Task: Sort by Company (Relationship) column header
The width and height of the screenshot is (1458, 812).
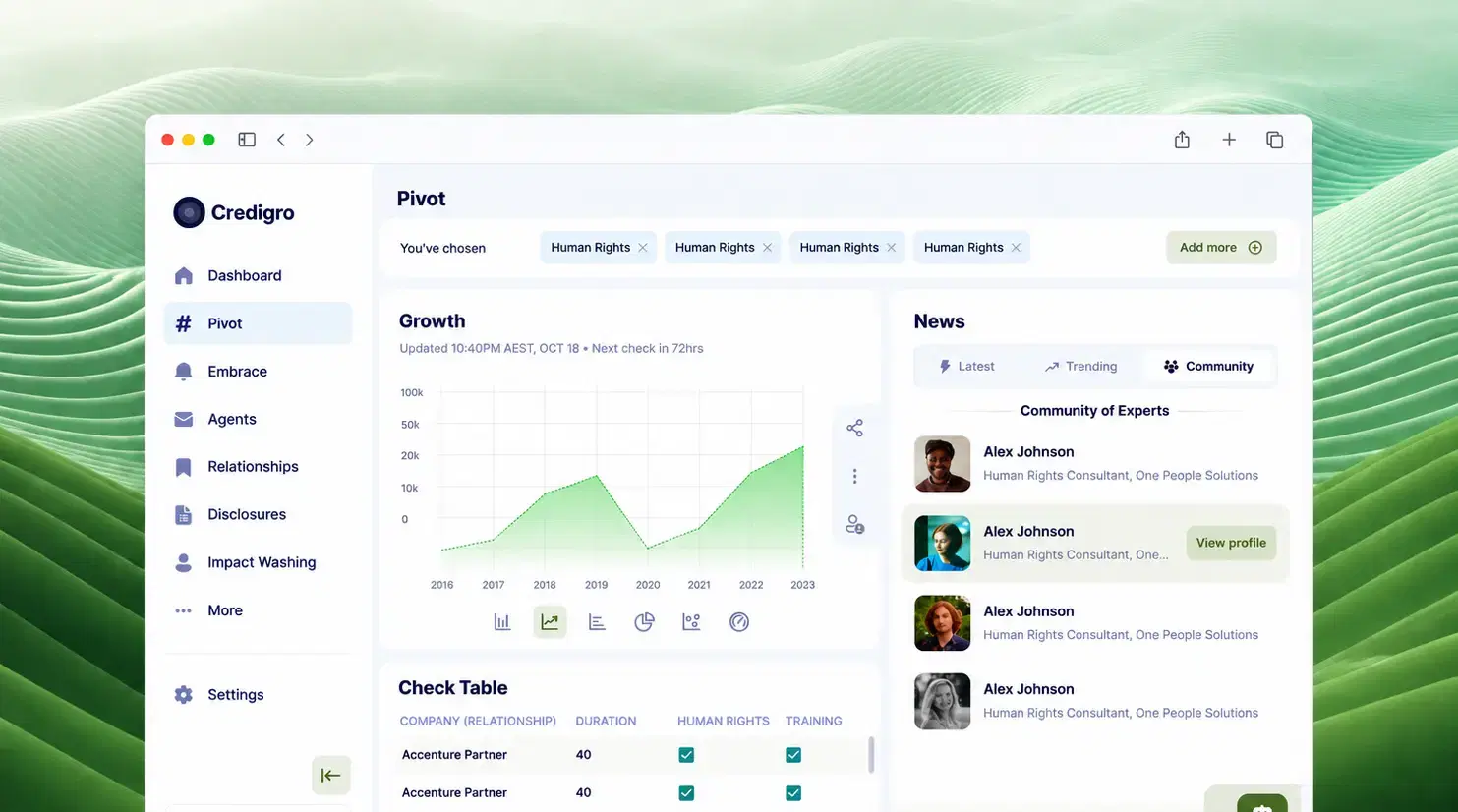Action: click(x=478, y=721)
